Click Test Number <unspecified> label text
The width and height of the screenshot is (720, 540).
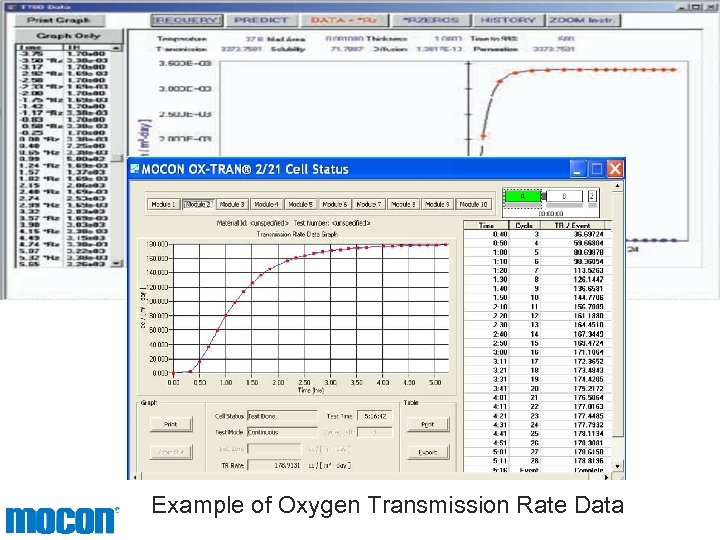[x=332, y=223]
